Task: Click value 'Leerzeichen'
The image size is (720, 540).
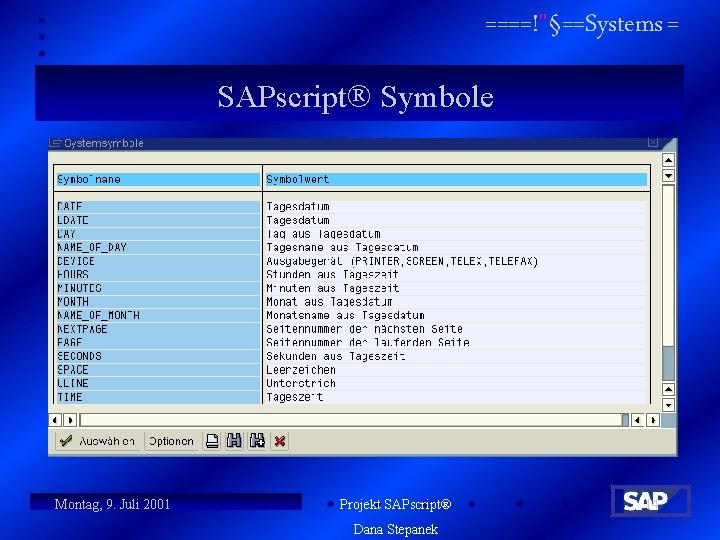Action: [301, 370]
